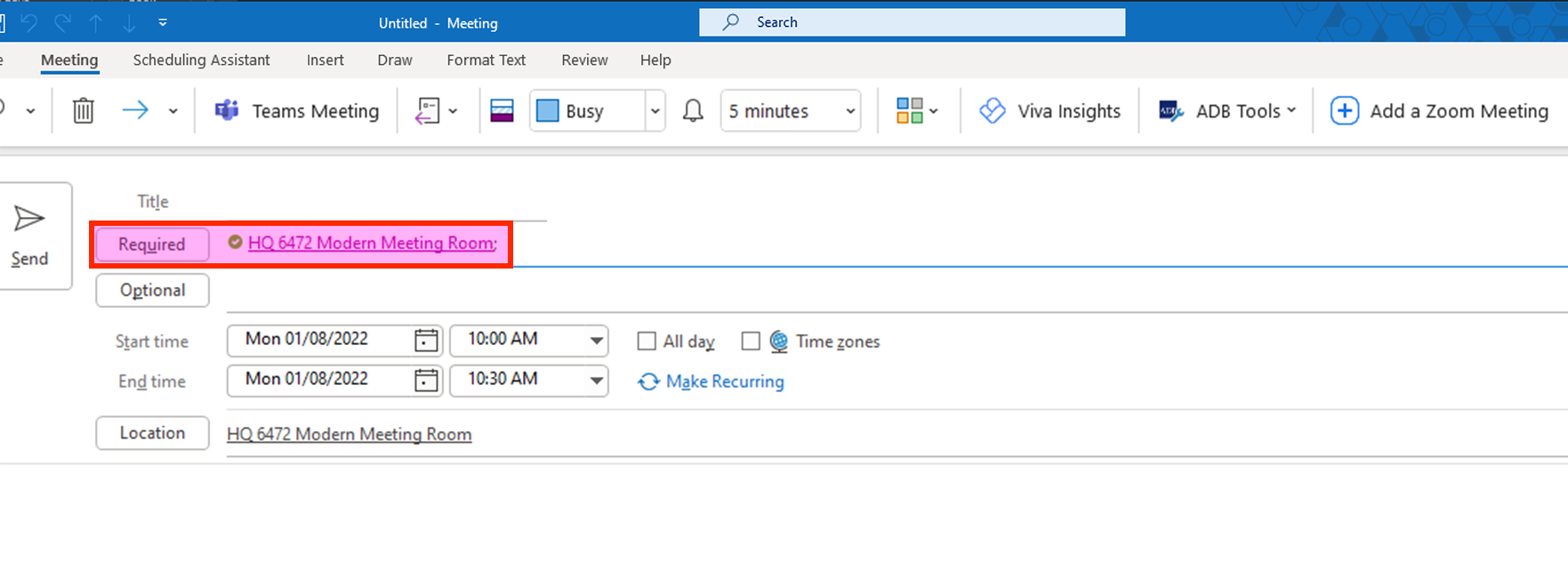The width and height of the screenshot is (1568, 570).
Task: Expand the Categorize dropdown arrow
Action: (933, 111)
